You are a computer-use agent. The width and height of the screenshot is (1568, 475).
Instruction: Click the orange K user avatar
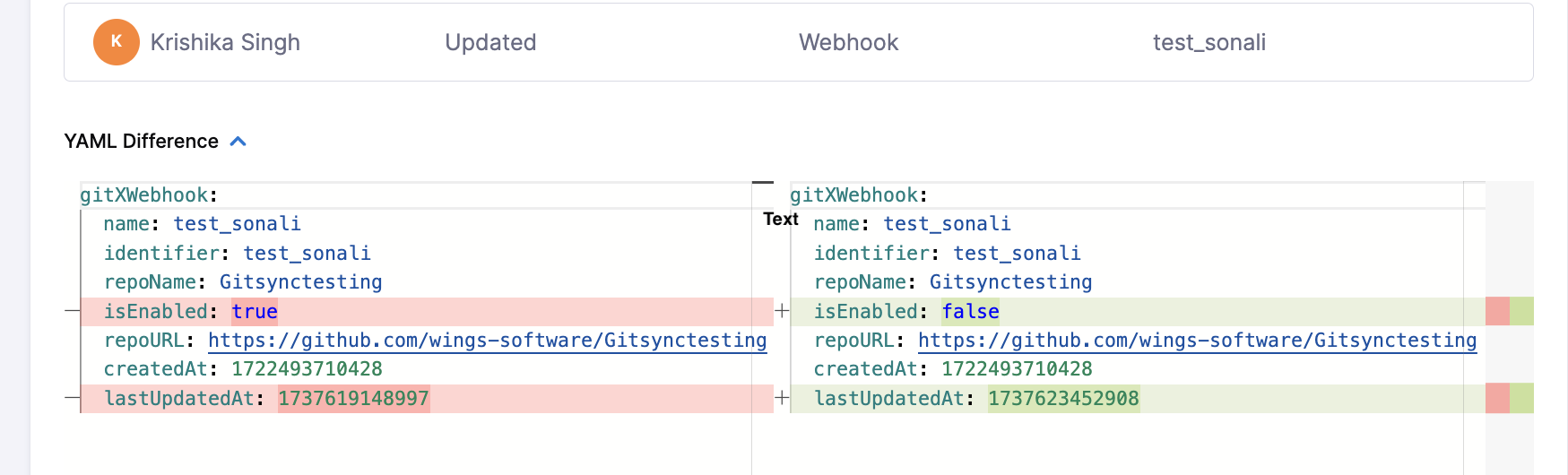(116, 42)
